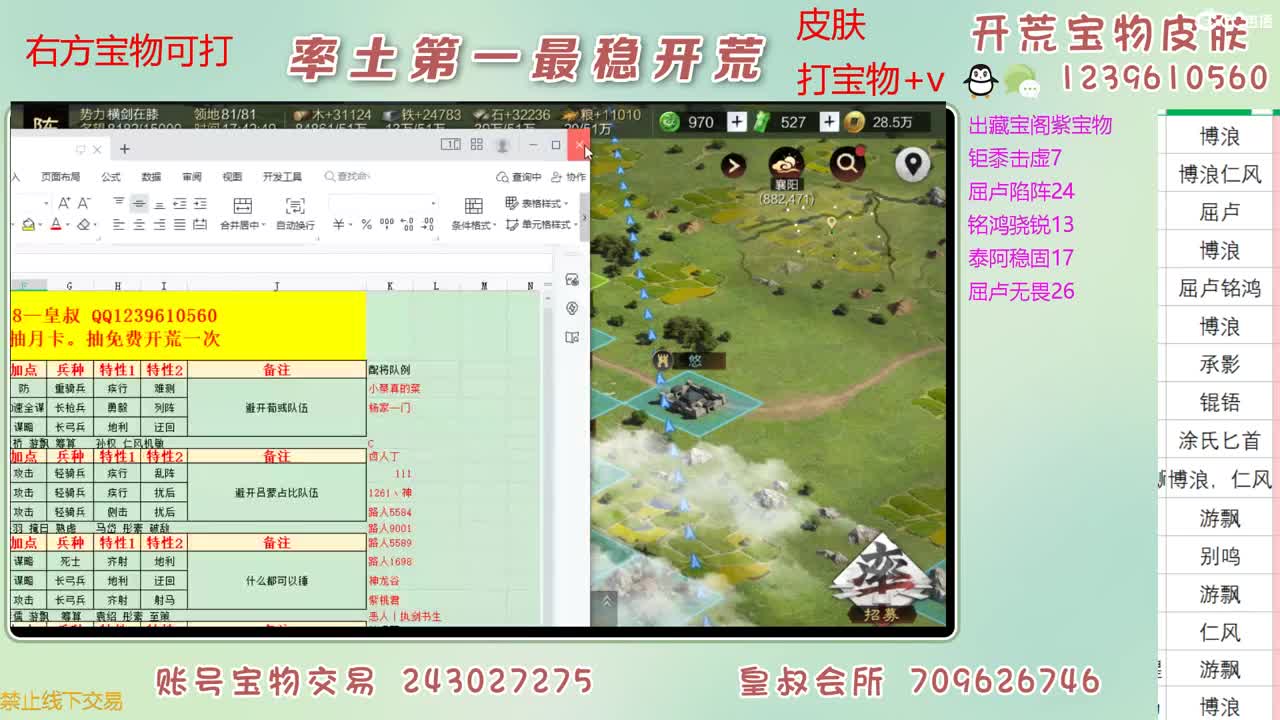Open 条件格式 conditional formatting menu
Image resolution: width=1280 pixels, height=720 pixels.
[x=474, y=213]
